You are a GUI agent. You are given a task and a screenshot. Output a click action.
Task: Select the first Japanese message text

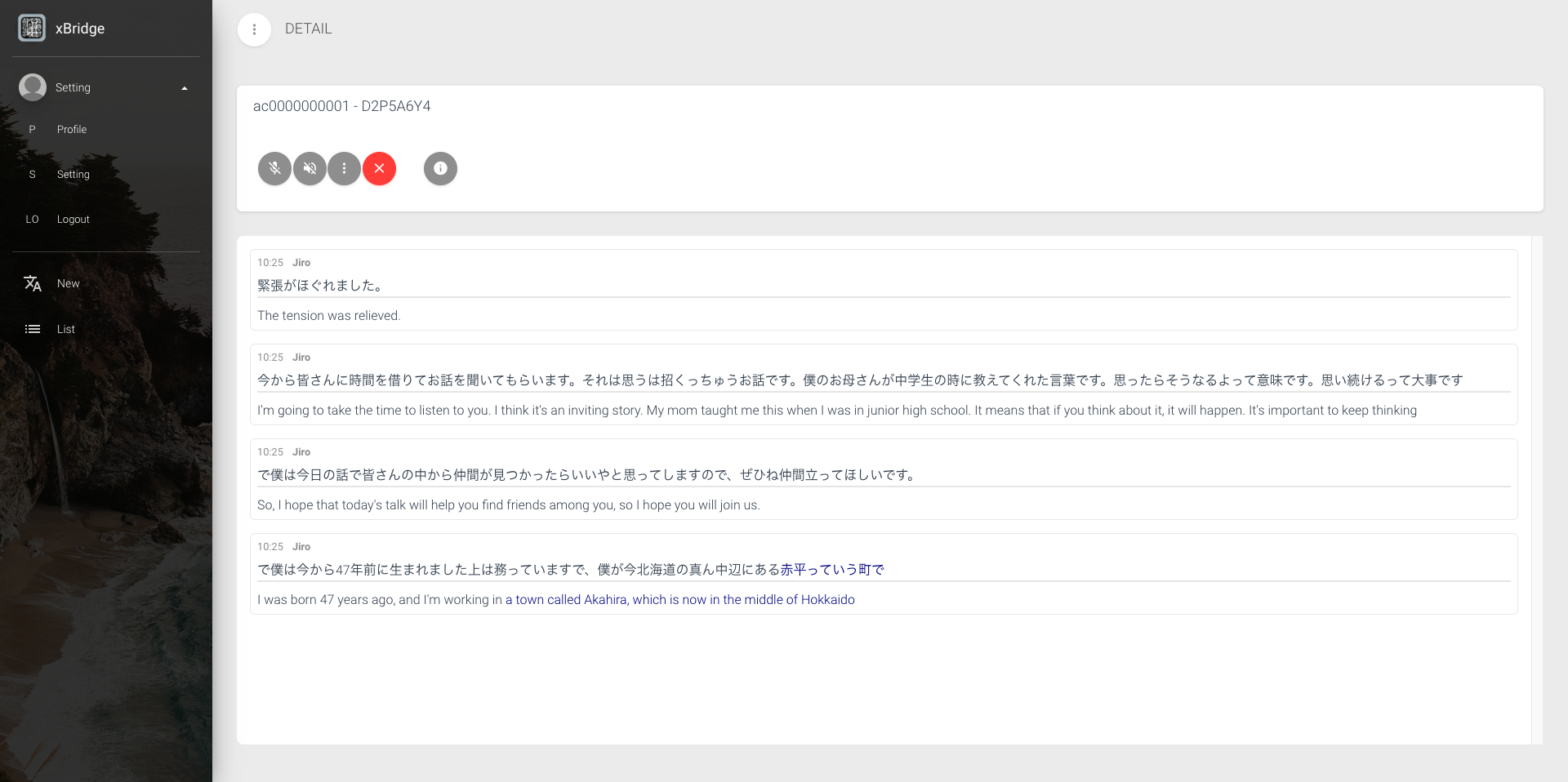[x=320, y=286]
